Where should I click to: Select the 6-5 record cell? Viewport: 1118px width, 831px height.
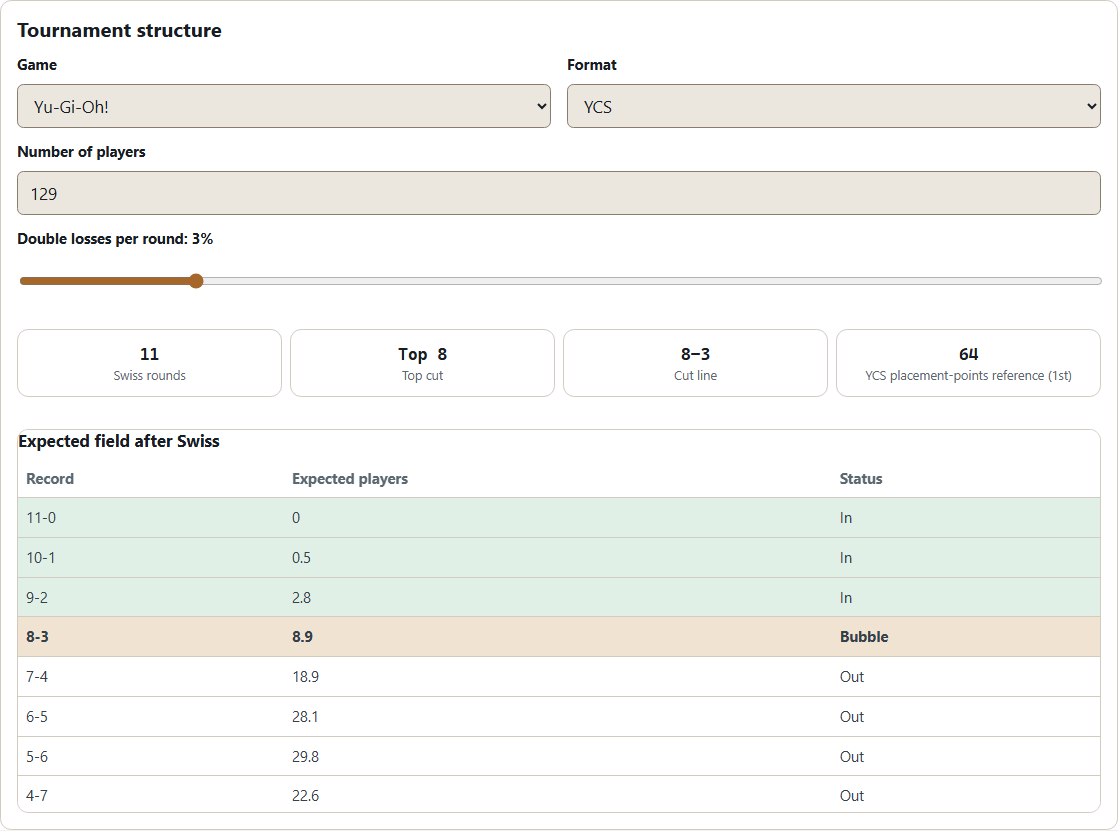(37, 717)
